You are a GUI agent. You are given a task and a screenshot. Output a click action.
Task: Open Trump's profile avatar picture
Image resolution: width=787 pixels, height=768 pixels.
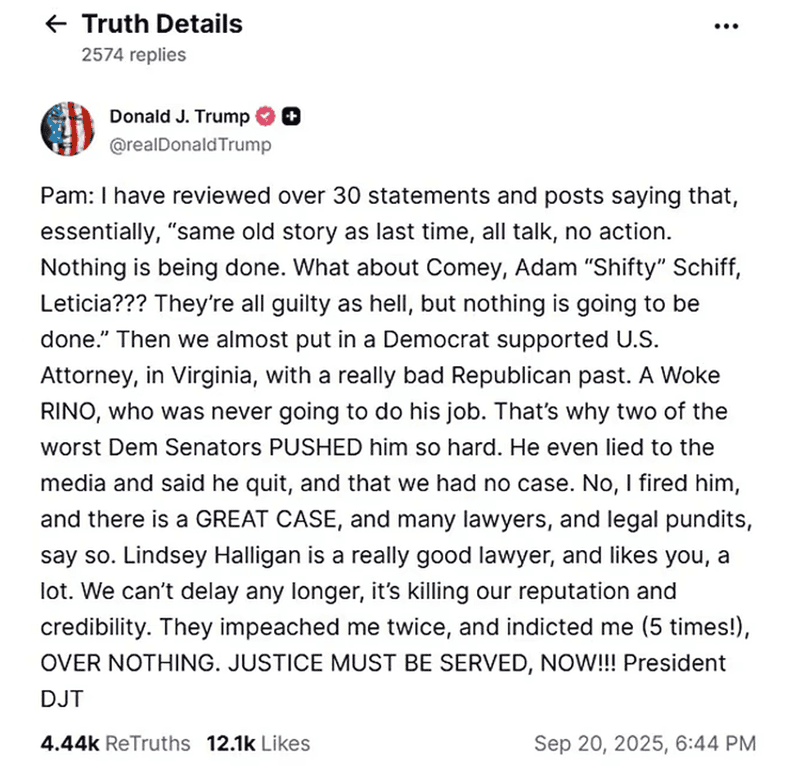point(67,130)
